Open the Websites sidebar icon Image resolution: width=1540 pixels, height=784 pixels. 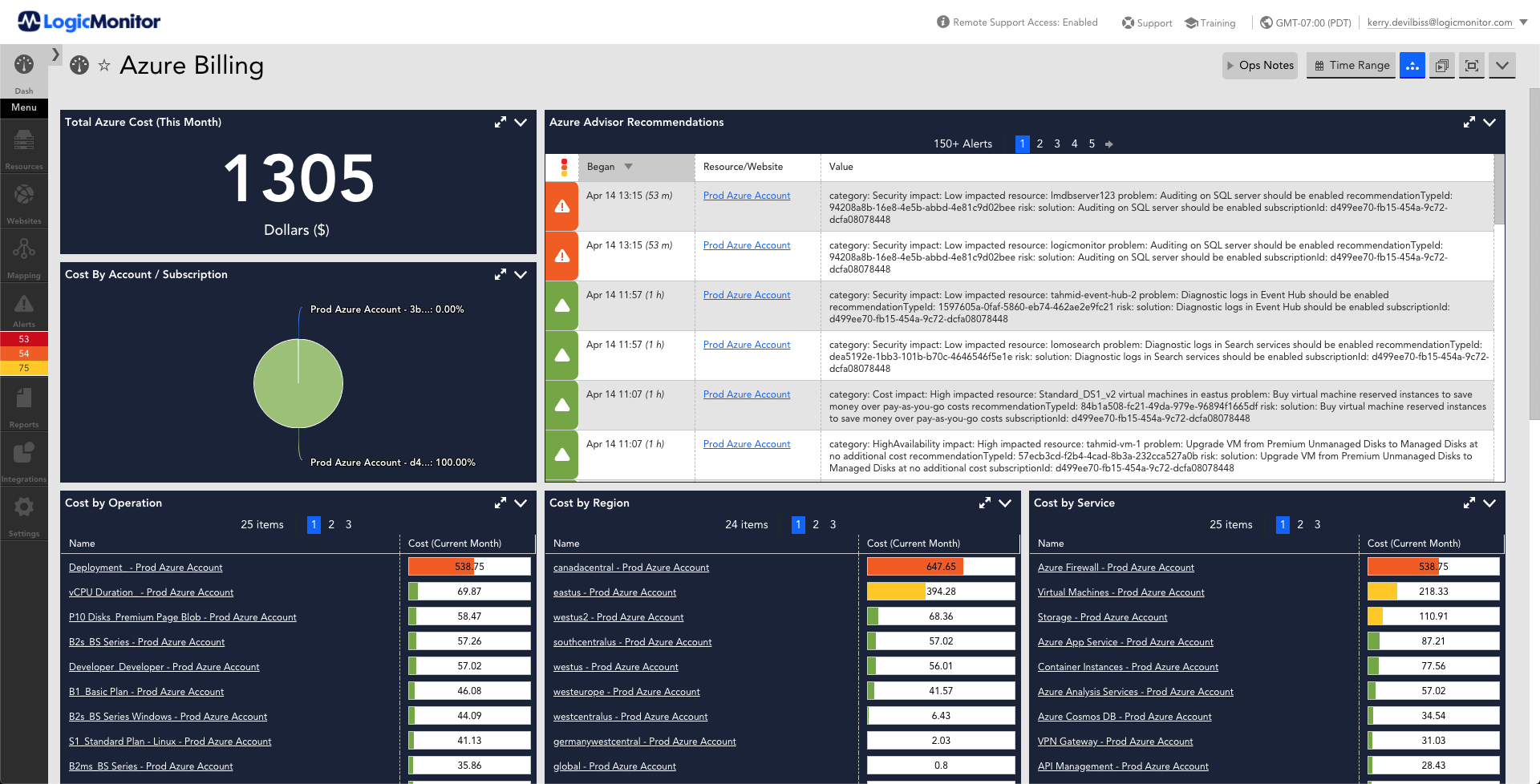pos(24,202)
